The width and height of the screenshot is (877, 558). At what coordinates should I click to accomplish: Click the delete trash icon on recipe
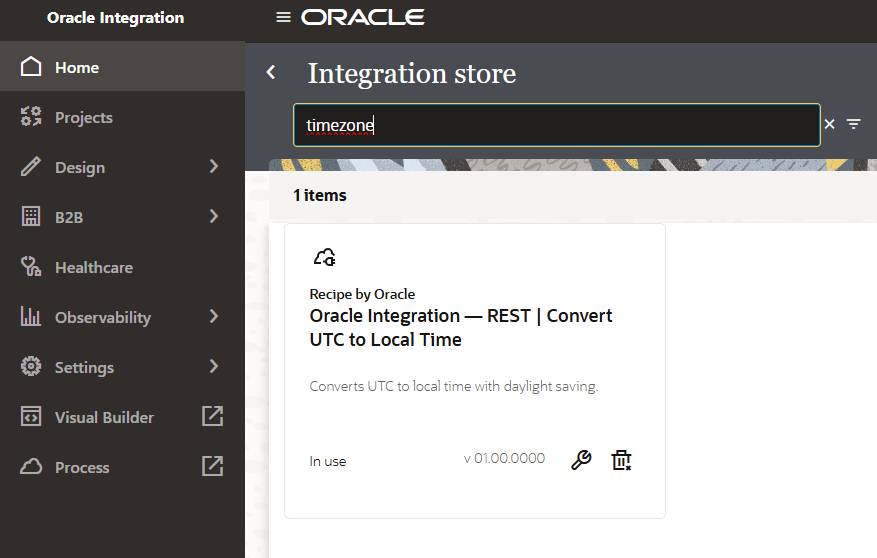[622, 460]
